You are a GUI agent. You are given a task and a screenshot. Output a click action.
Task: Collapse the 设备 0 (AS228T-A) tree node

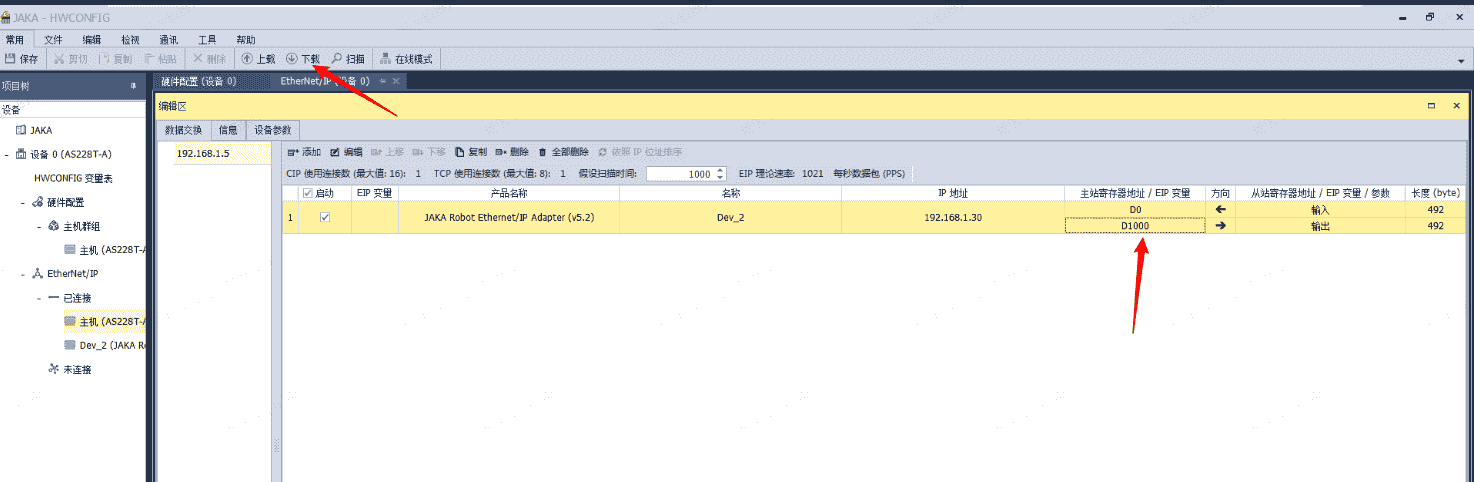7,155
